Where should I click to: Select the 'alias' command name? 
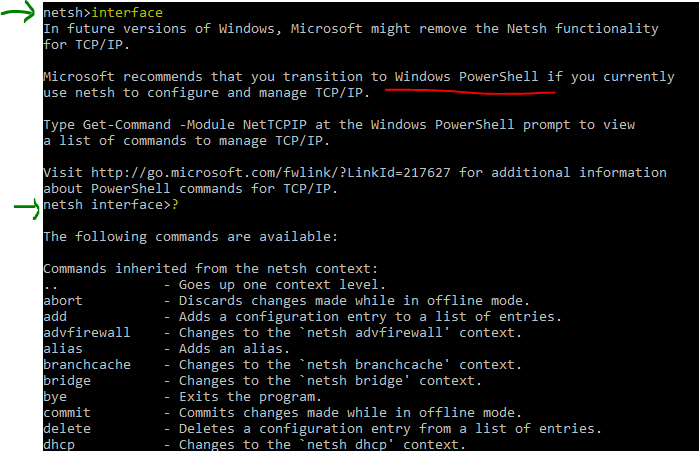pyautogui.click(x=63, y=348)
